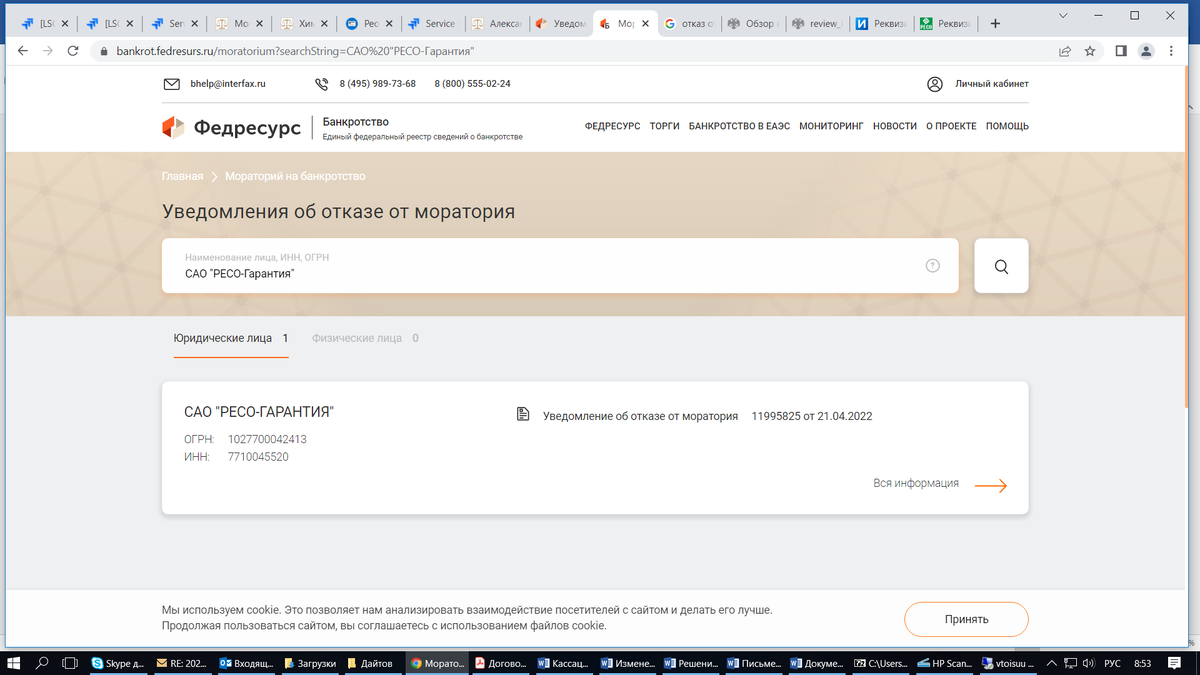
Task: Accept cookies with Принять button
Action: (x=966, y=619)
